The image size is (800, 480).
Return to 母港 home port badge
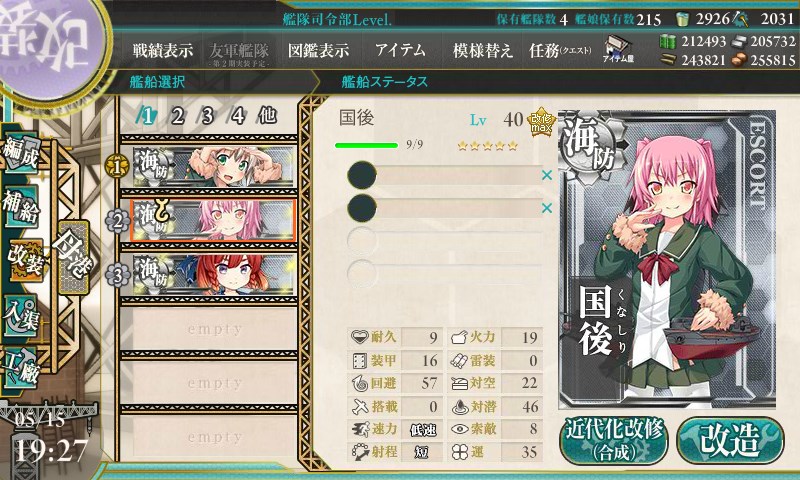coord(73,257)
